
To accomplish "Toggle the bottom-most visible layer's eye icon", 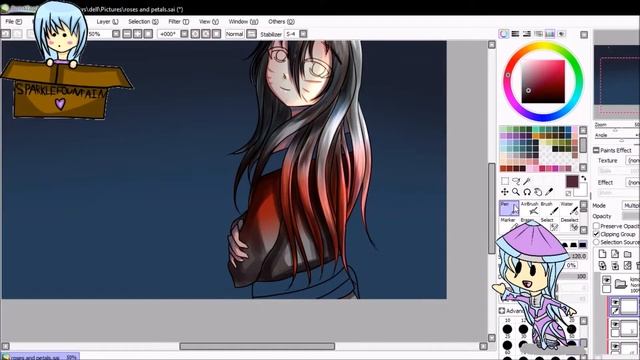I will (x=615, y=347).
